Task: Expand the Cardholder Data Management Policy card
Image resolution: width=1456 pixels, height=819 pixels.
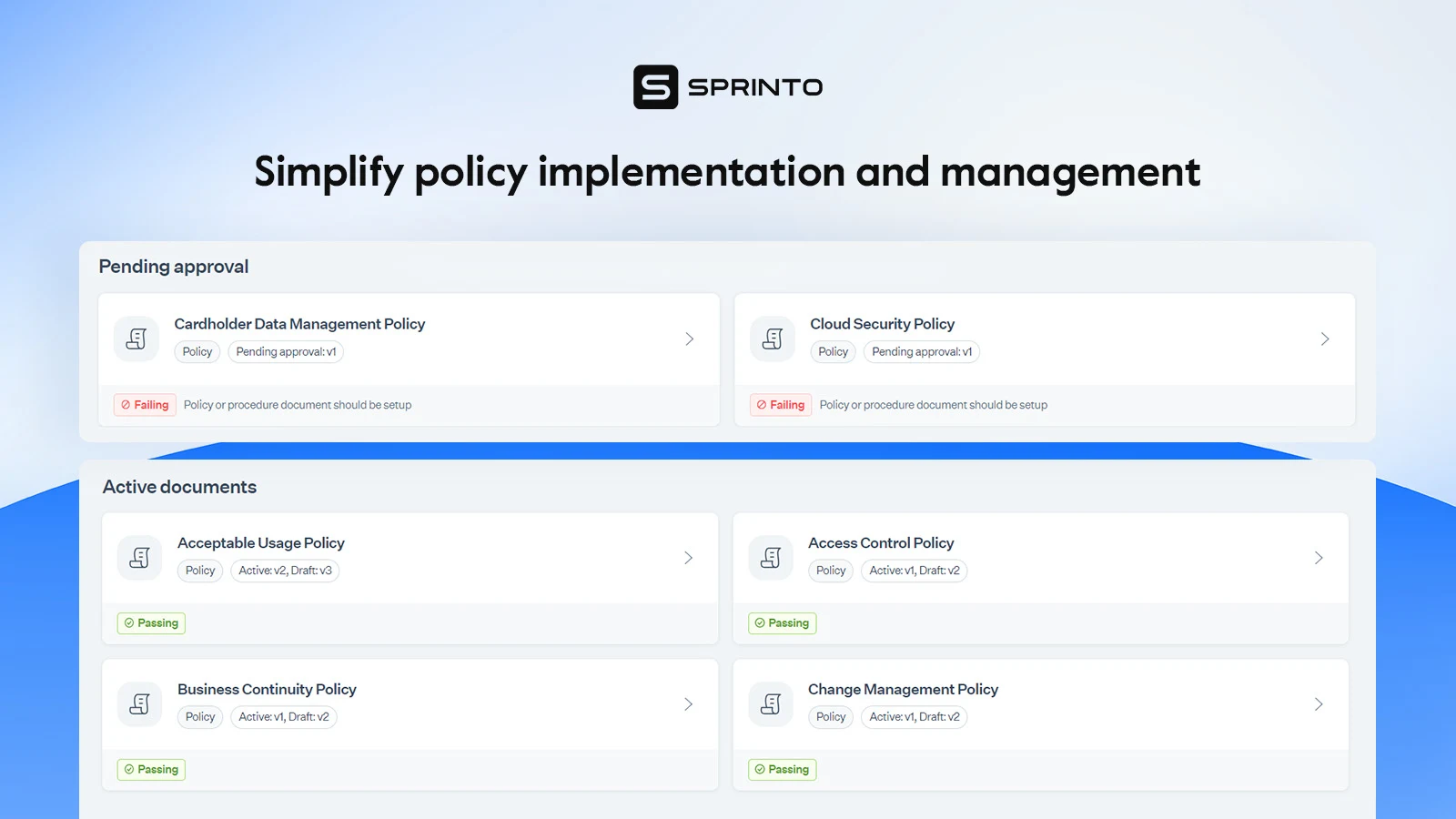Action: (689, 339)
